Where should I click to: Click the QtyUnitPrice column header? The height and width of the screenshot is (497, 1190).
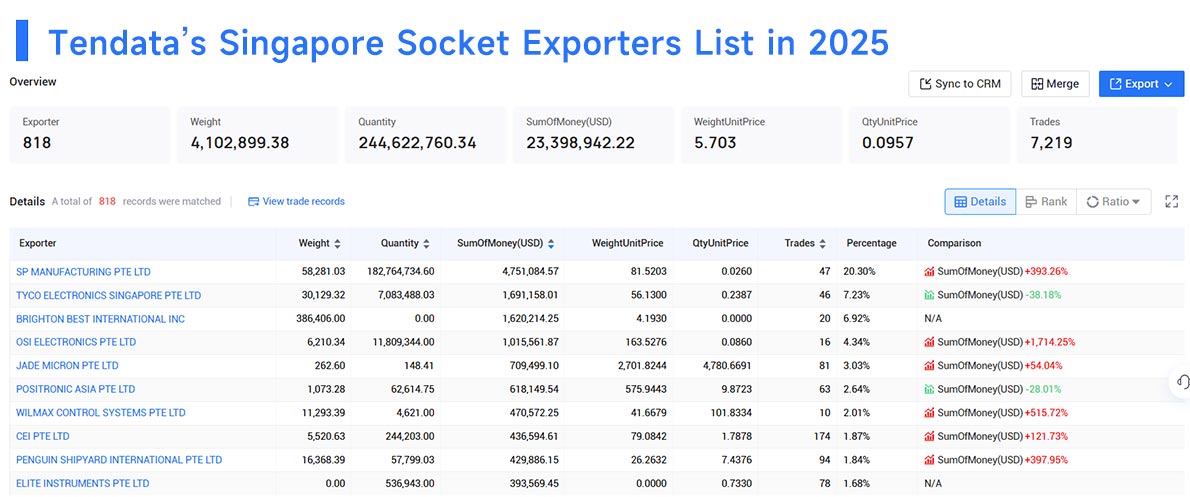pos(719,244)
